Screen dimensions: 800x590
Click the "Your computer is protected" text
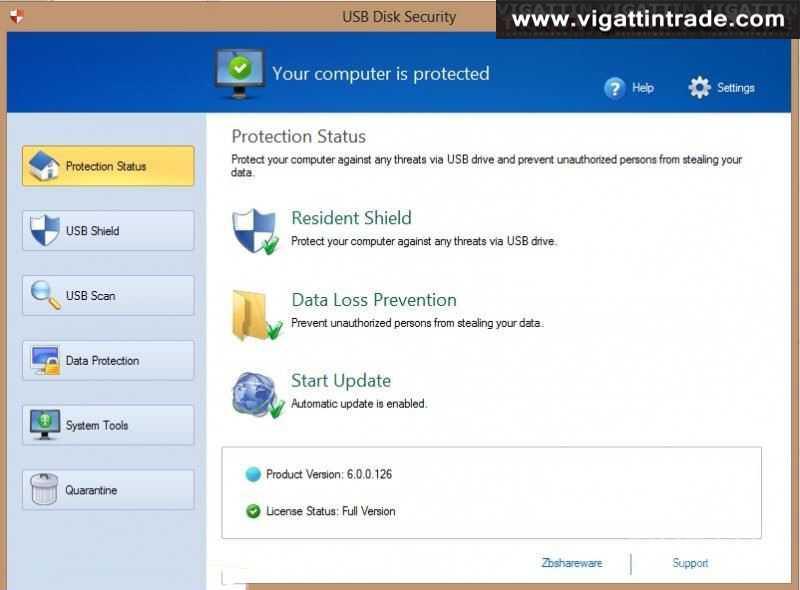pyautogui.click(x=381, y=73)
